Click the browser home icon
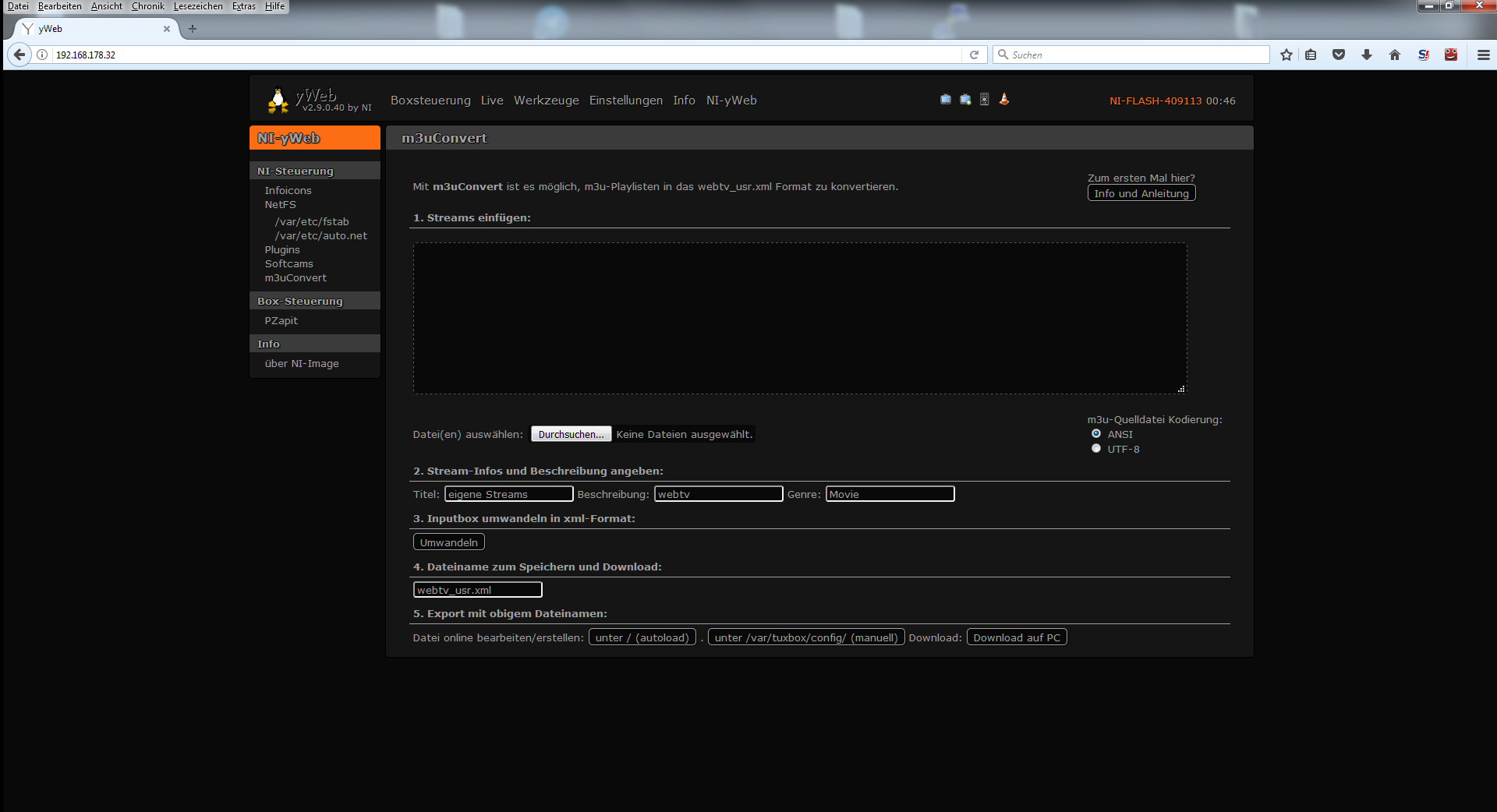1497x812 pixels. point(1395,55)
